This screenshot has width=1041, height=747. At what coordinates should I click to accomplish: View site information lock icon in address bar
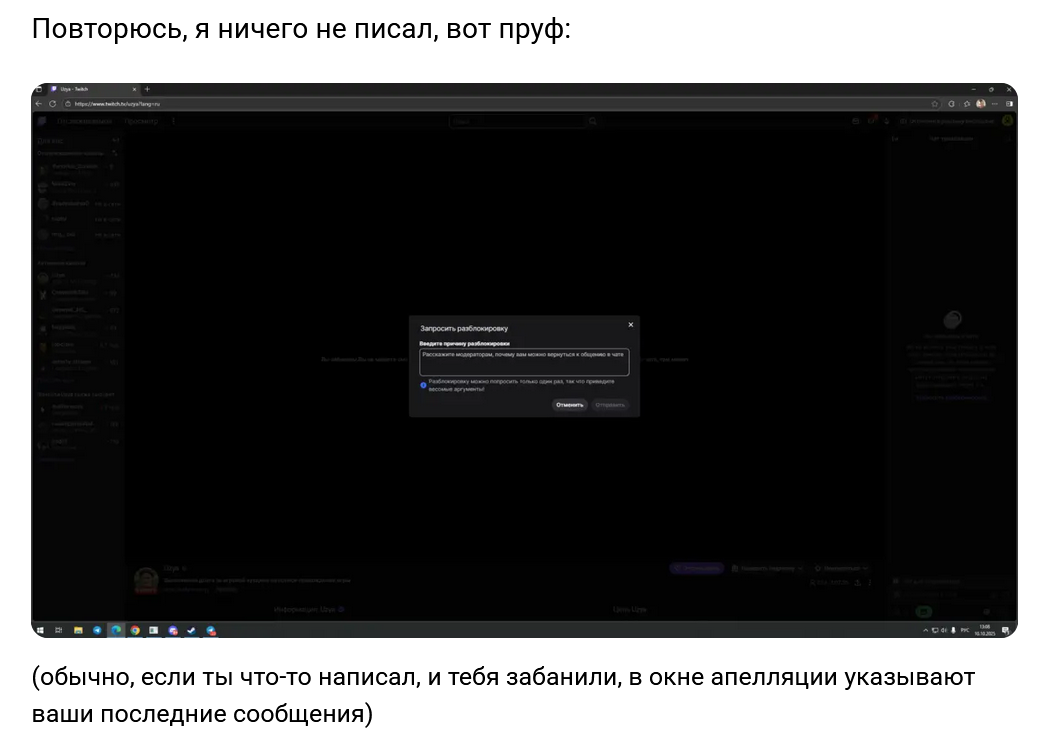68,104
